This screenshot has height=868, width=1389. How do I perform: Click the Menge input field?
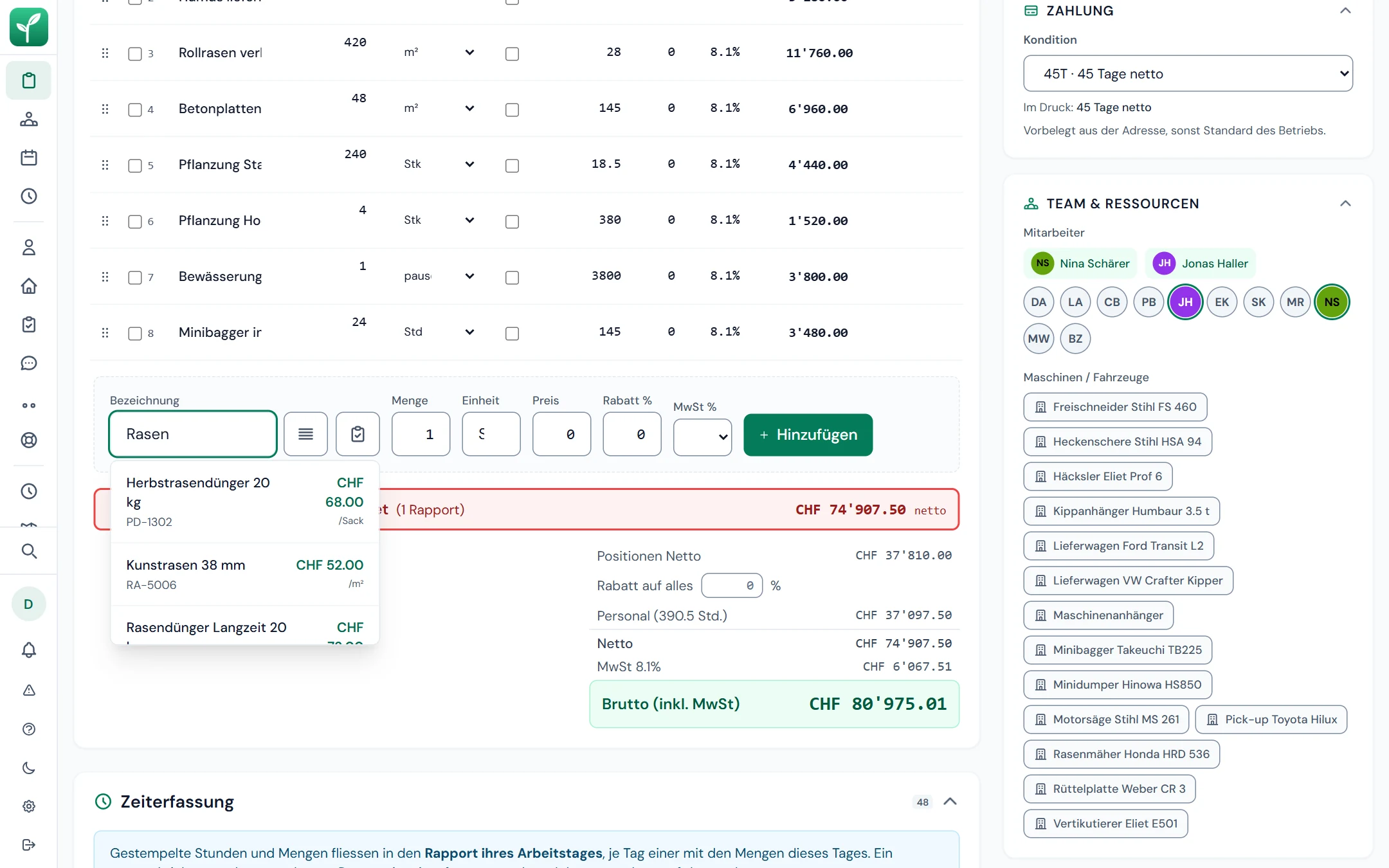pyautogui.click(x=421, y=435)
